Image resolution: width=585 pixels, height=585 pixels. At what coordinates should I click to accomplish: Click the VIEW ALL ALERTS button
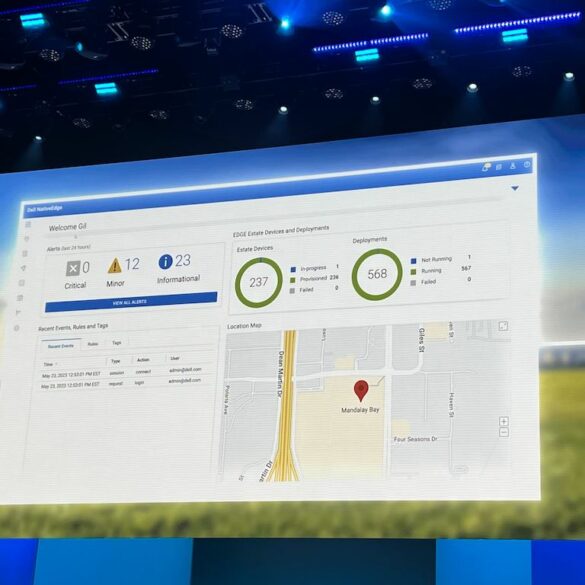pyautogui.click(x=131, y=302)
